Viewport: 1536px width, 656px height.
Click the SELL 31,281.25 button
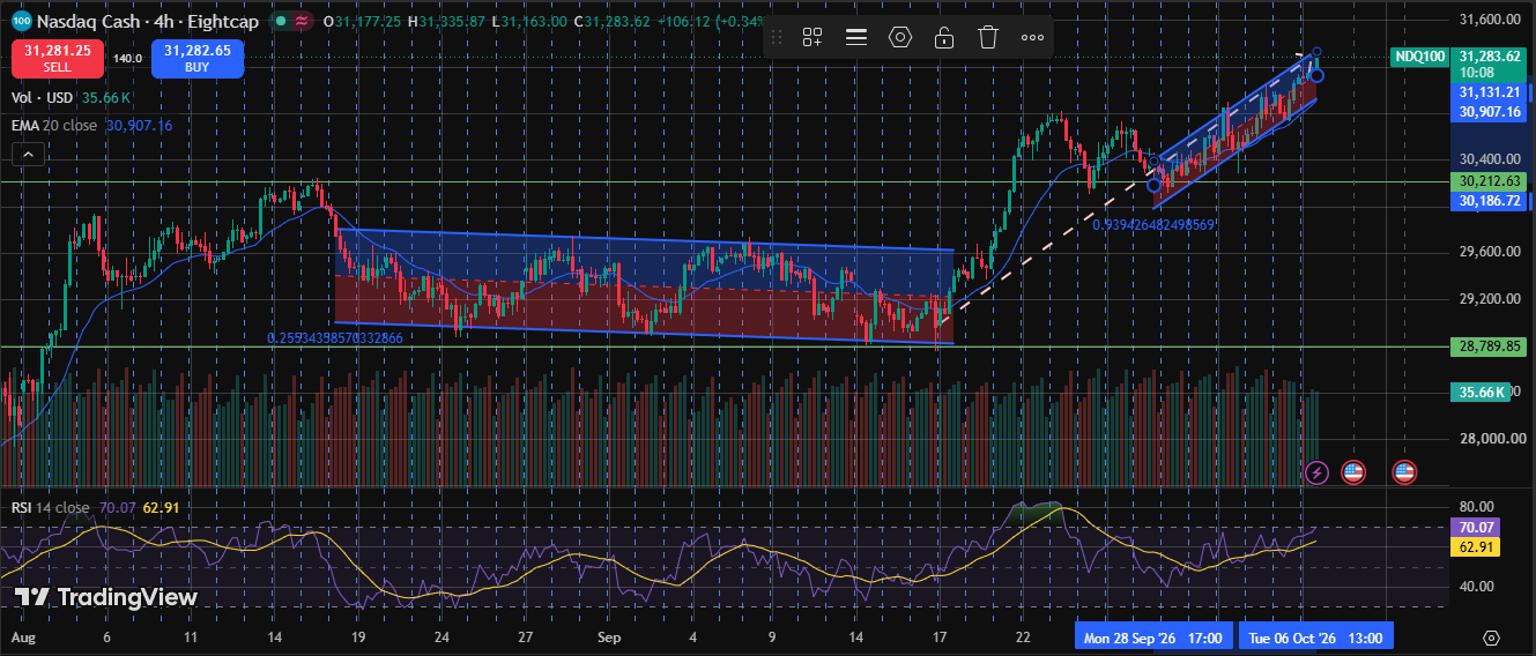point(57,59)
